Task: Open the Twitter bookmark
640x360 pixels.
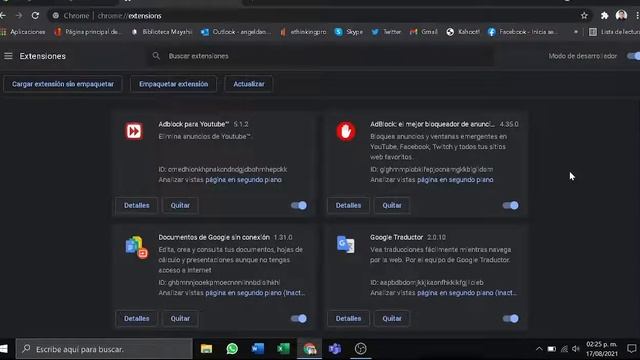Action: coord(386,32)
